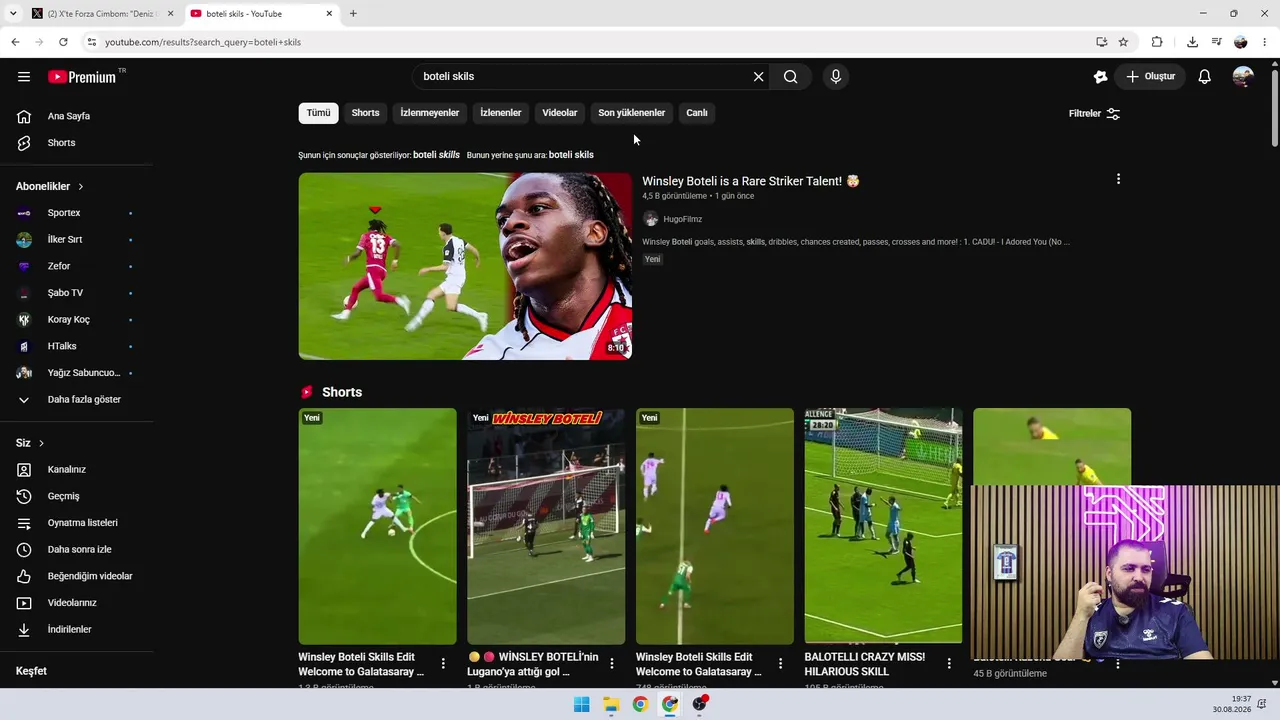The image size is (1280, 720).
Task: Select the Son yüklenenler filter chip
Action: coord(632,113)
